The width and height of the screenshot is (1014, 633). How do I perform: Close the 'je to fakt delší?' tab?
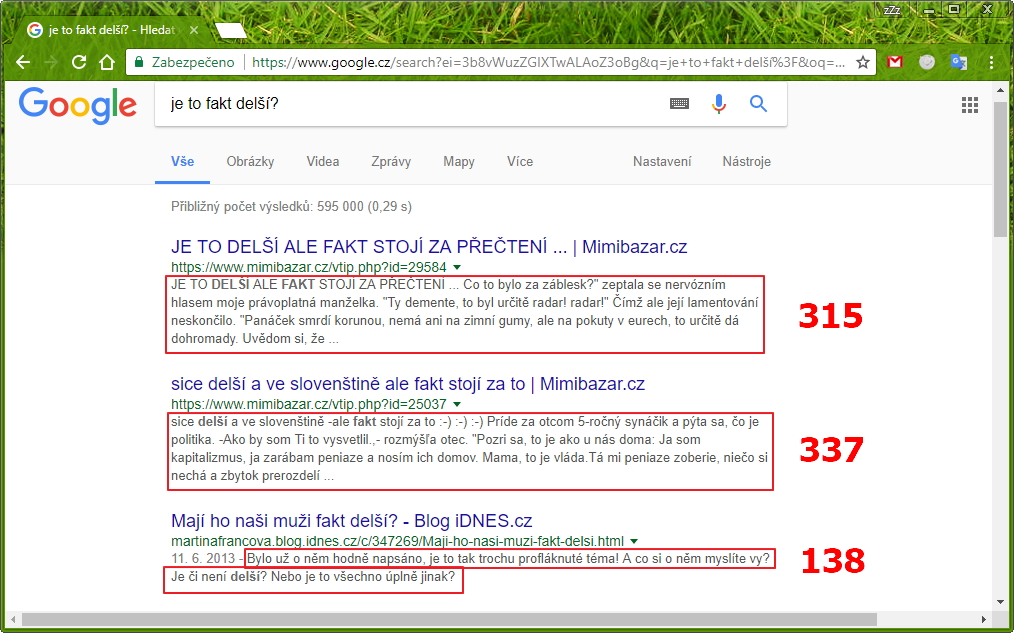(194, 30)
